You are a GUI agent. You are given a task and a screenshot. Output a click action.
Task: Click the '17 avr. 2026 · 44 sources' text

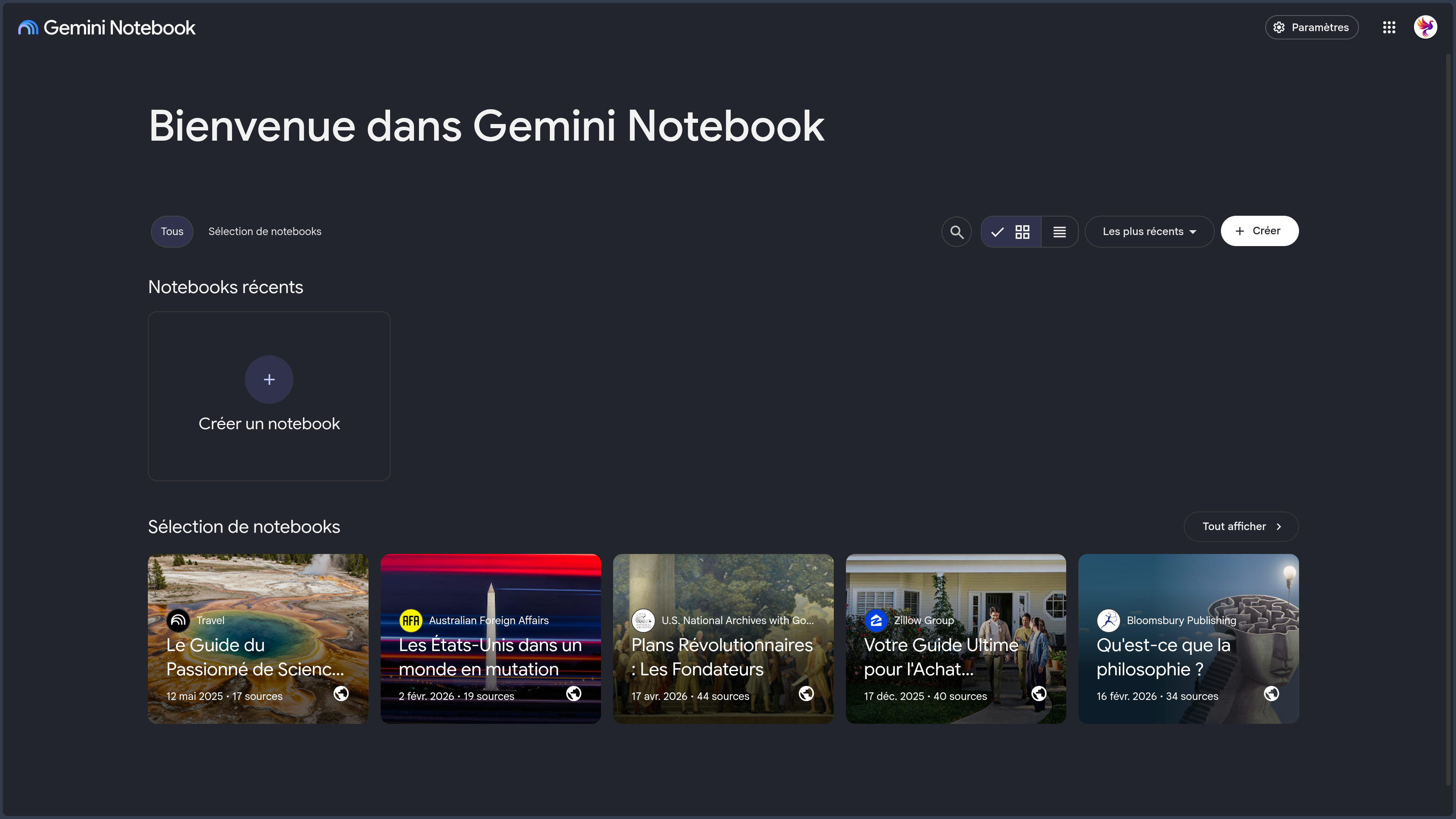[x=690, y=697]
